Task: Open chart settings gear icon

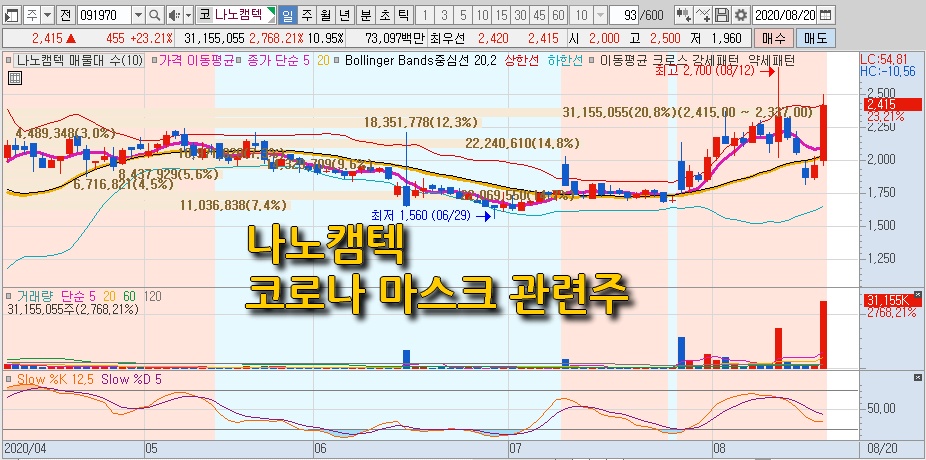Action: (740, 15)
